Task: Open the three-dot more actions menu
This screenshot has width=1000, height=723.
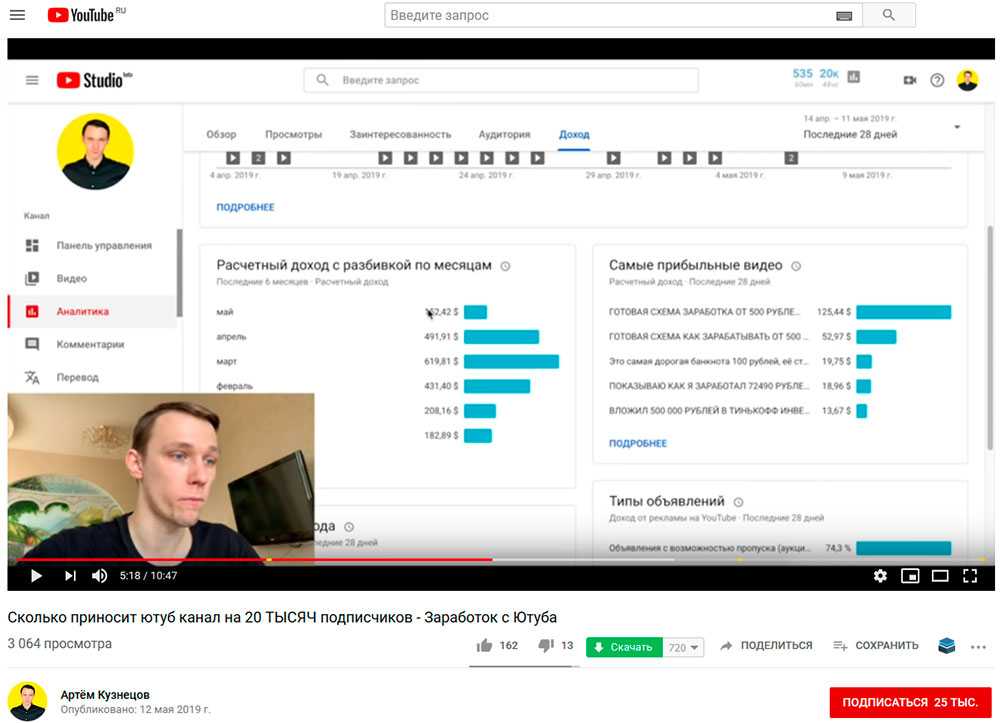Action: tap(978, 647)
